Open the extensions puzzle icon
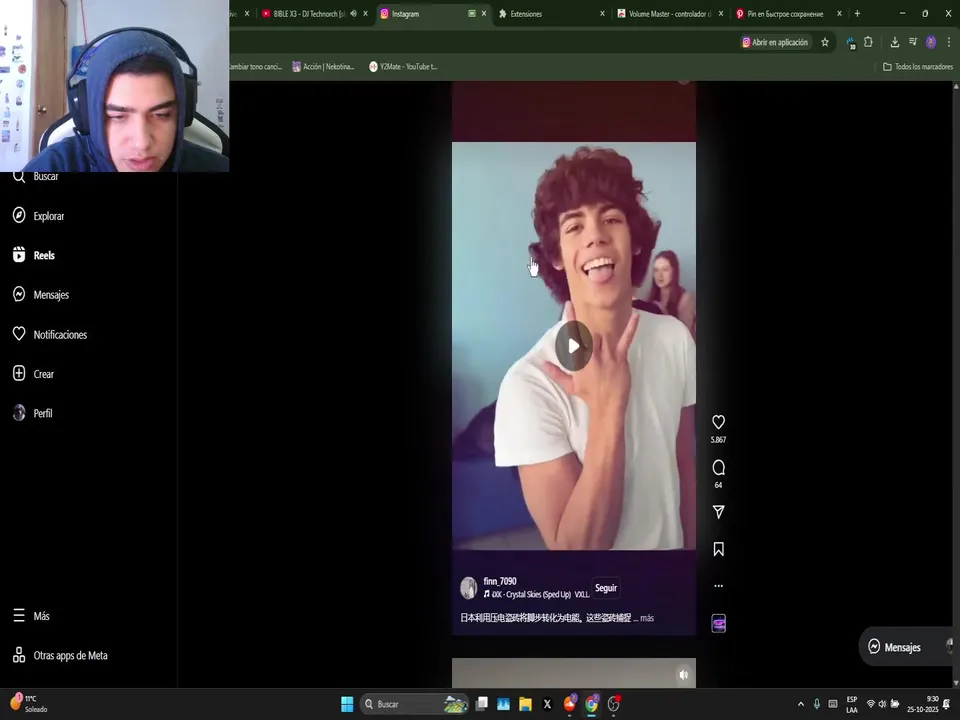 [x=868, y=42]
